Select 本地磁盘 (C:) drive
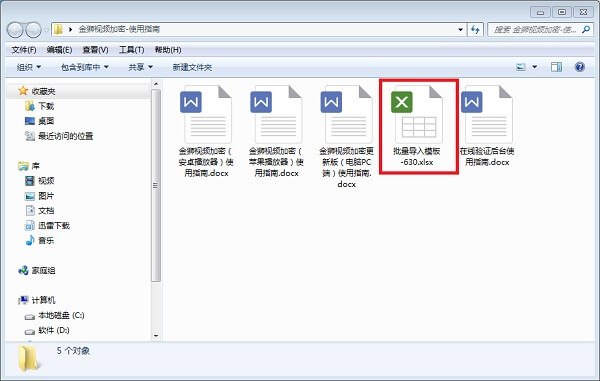 [x=61, y=315]
